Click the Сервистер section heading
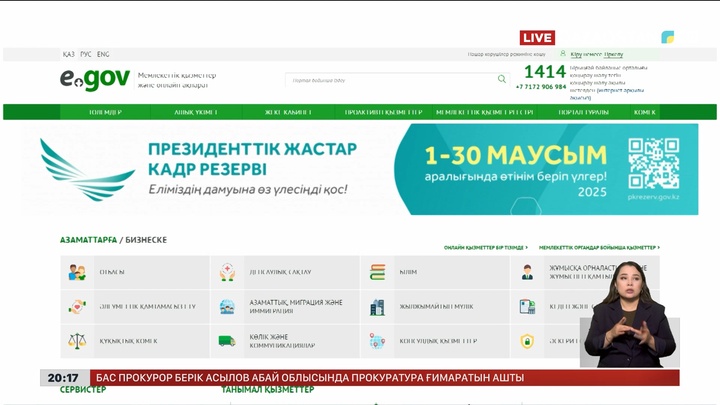720x405 pixels. (83, 389)
